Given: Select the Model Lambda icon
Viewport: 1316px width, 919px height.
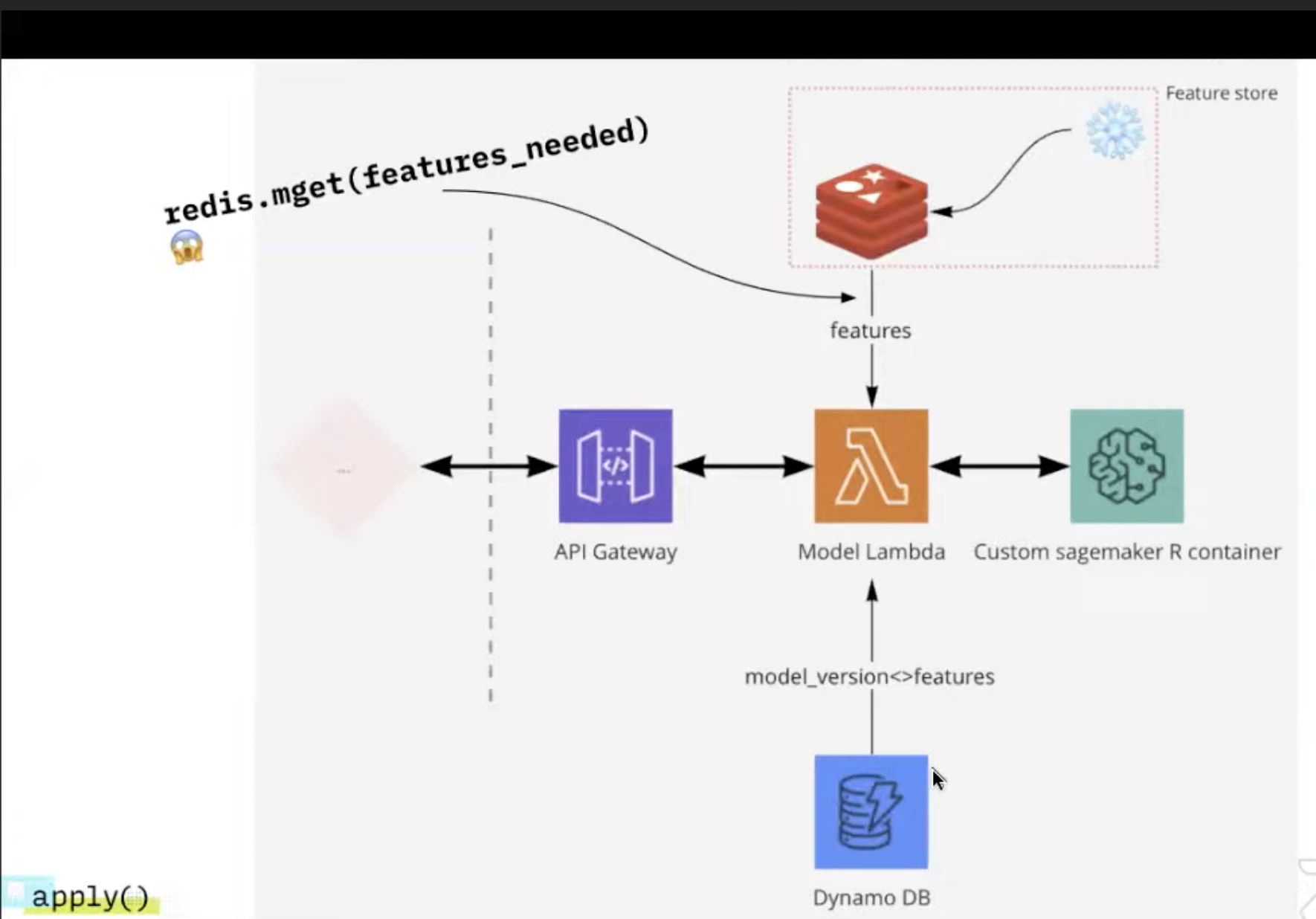Looking at the screenshot, I should click(x=871, y=466).
